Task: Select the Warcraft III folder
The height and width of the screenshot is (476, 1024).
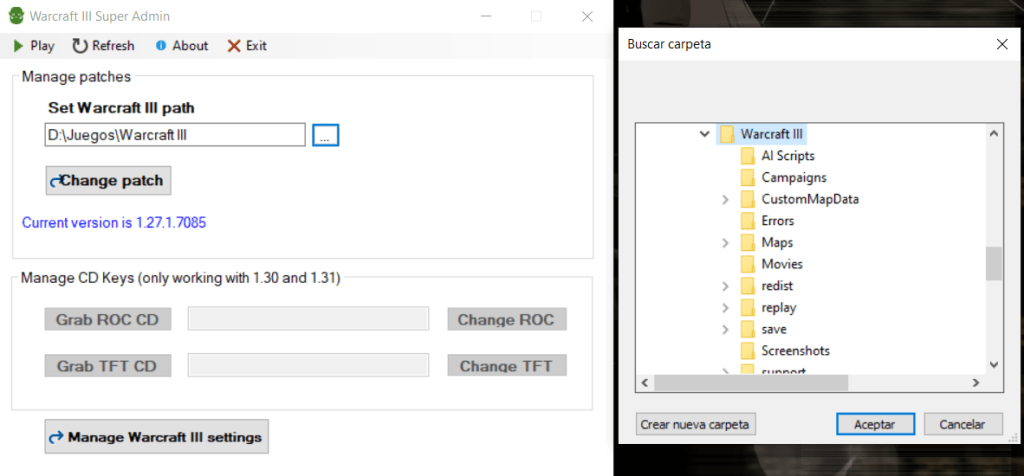Action: click(x=771, y=134)
